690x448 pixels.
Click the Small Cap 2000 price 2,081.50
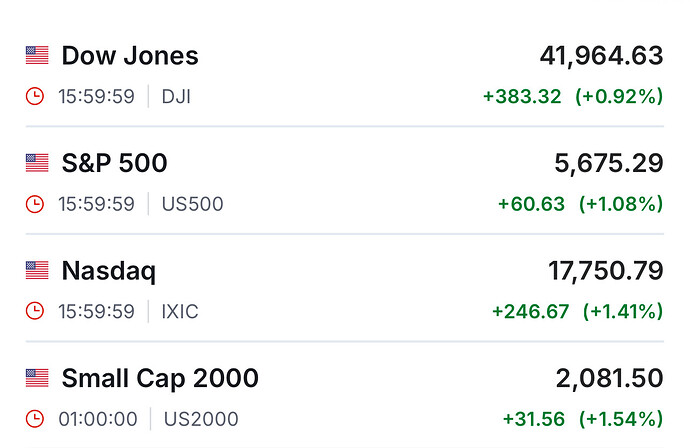(x=609, y=378)
